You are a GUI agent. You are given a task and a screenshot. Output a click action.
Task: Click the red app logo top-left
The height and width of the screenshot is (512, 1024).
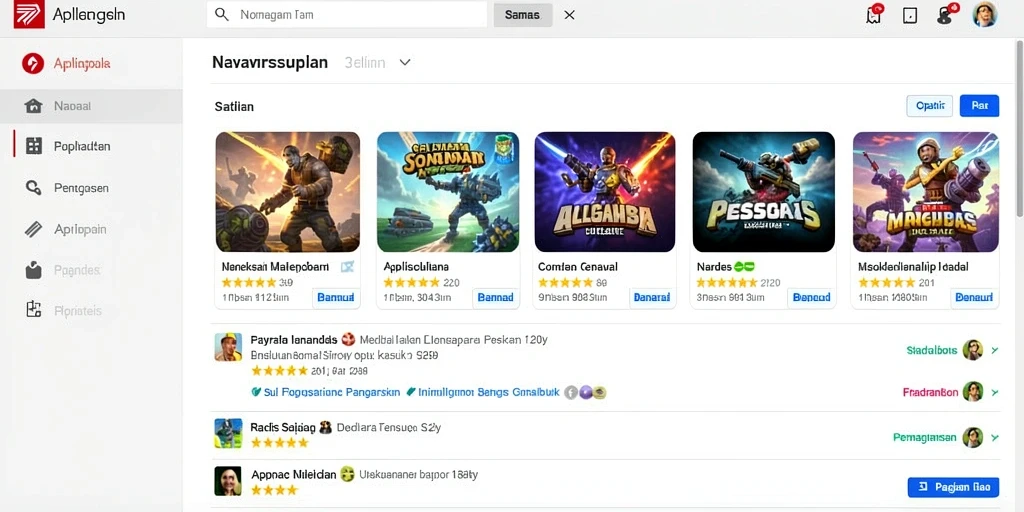point(29,14)
